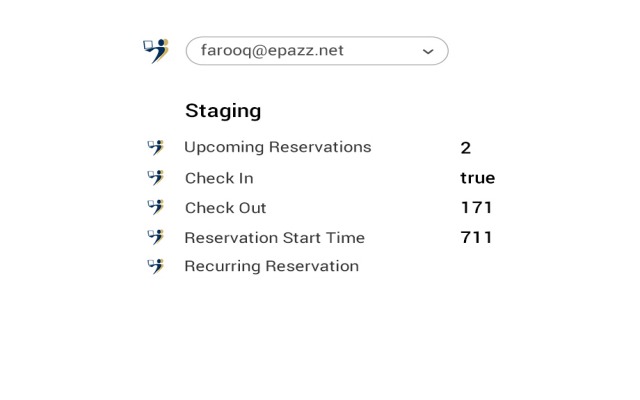Click the Reservation Start Time value 711
640x400 pixels.
pos(476,238)
